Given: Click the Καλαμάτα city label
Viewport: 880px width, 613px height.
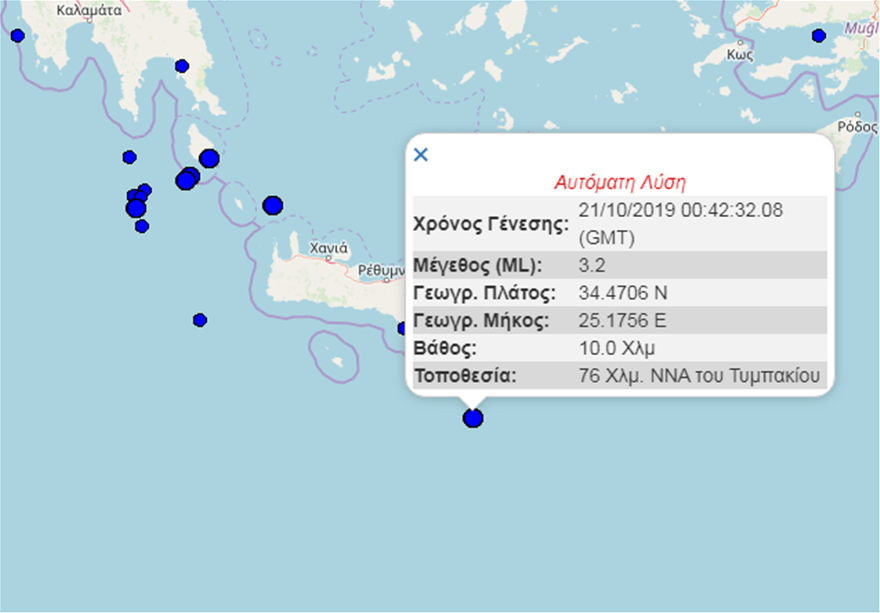Looking at the screenshot, I should coord(89,11).
